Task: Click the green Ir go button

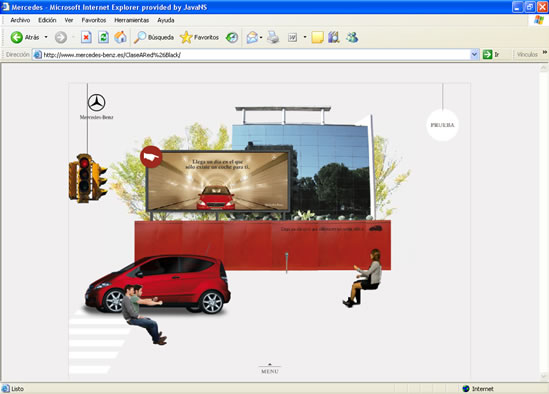Action: 491,54
